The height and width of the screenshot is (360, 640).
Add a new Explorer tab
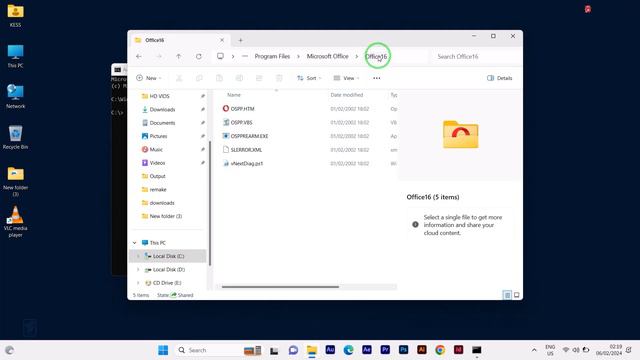(240, 40)
